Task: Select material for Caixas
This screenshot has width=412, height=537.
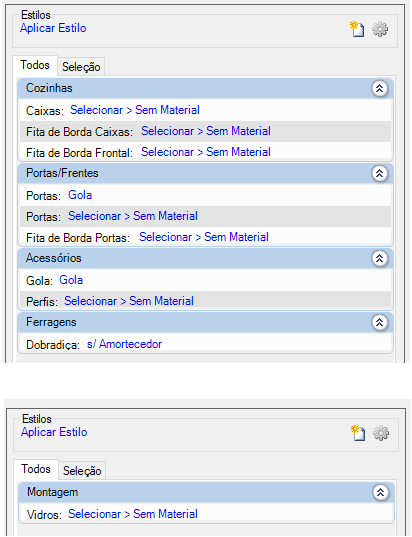Action: 135,110
